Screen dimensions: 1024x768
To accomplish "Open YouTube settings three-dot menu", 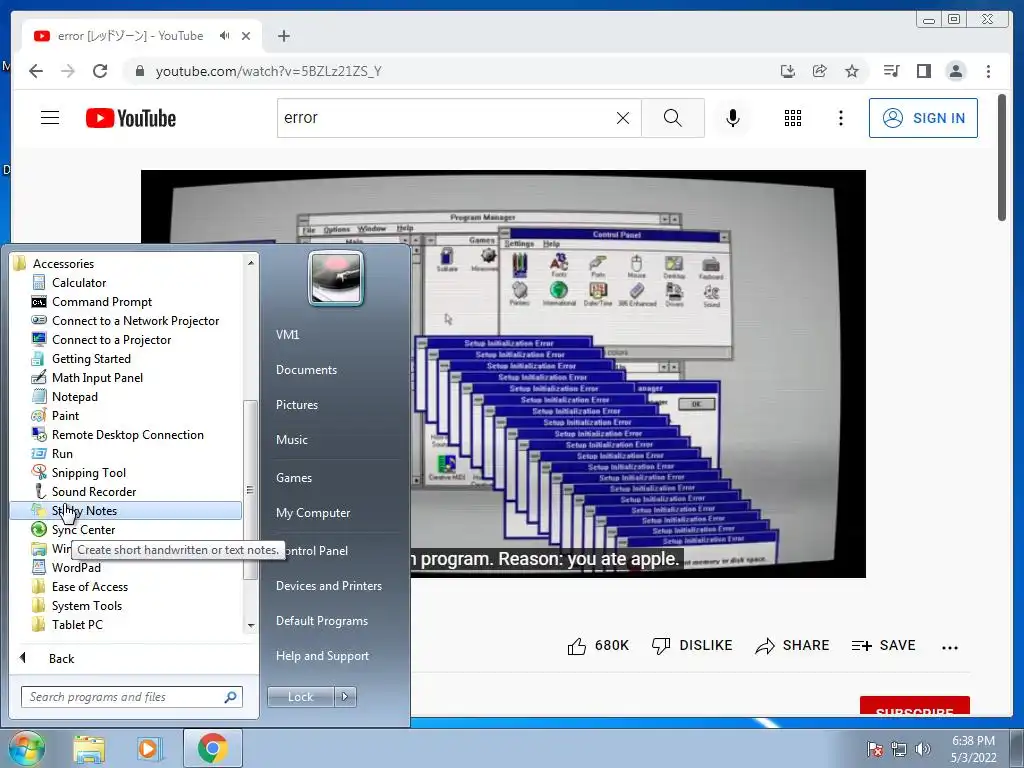I will point(840,118).
